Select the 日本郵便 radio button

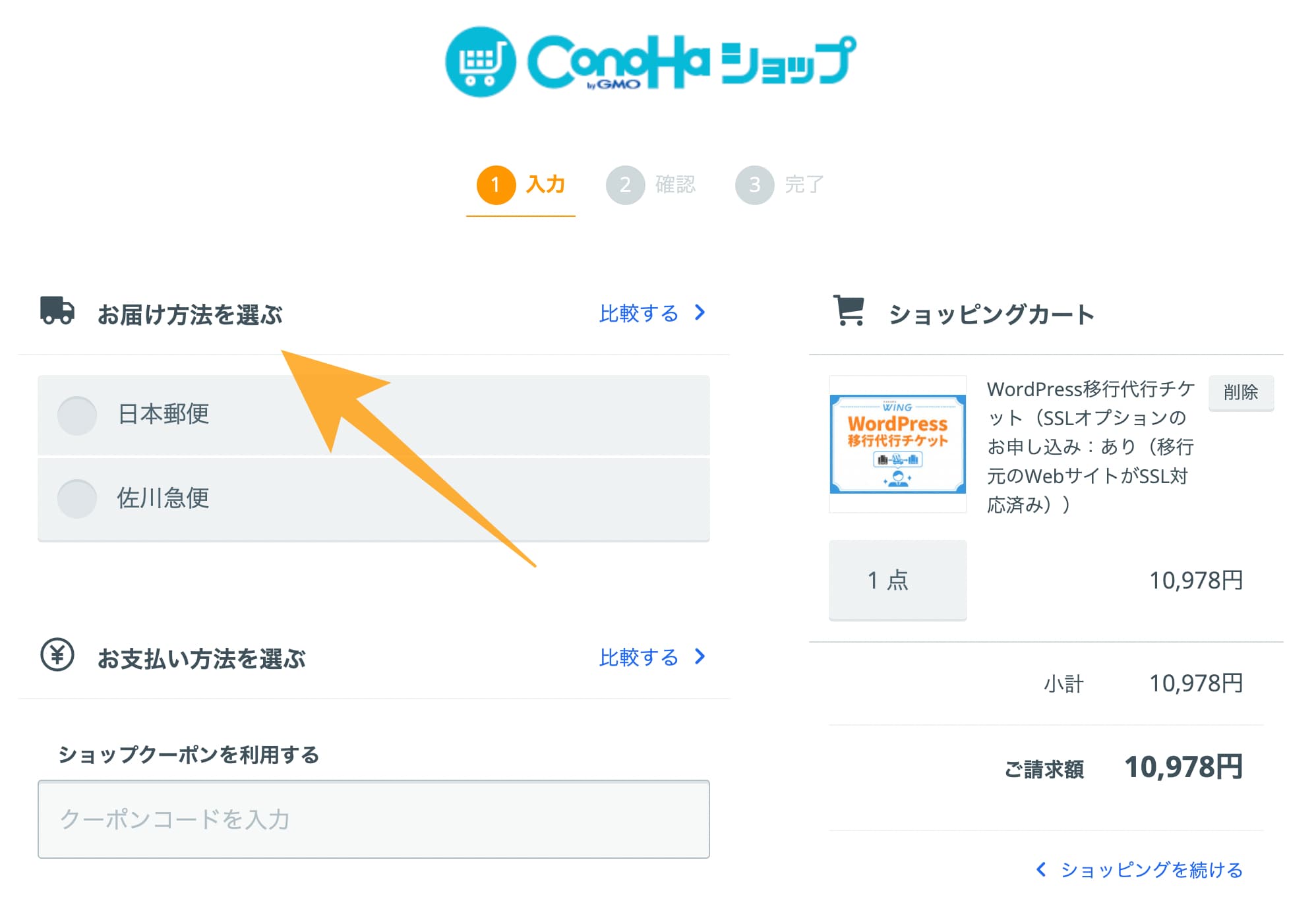77,415
